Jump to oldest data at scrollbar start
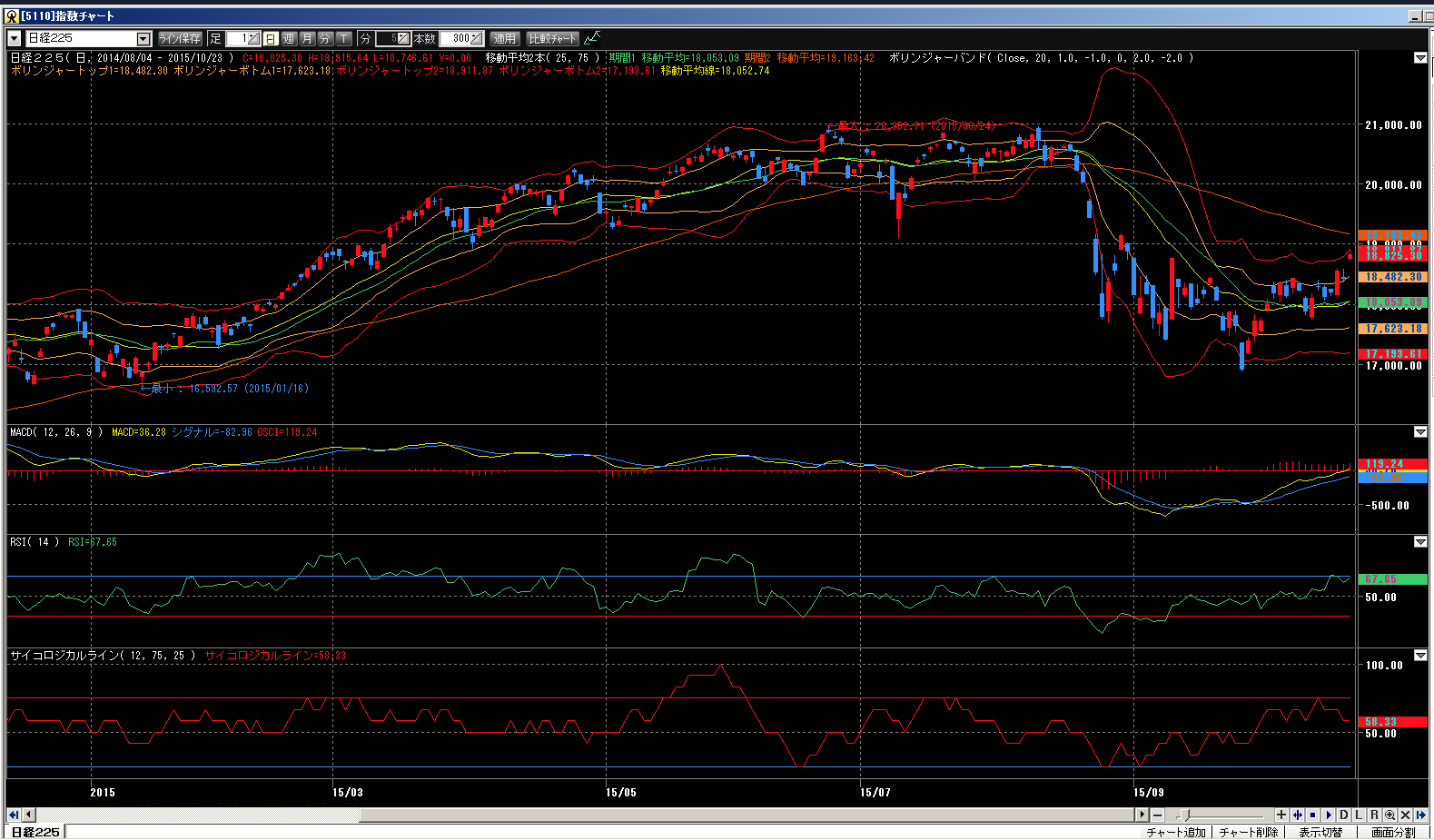This screenshot has width=1434, height=840. (x=14, y=815)
